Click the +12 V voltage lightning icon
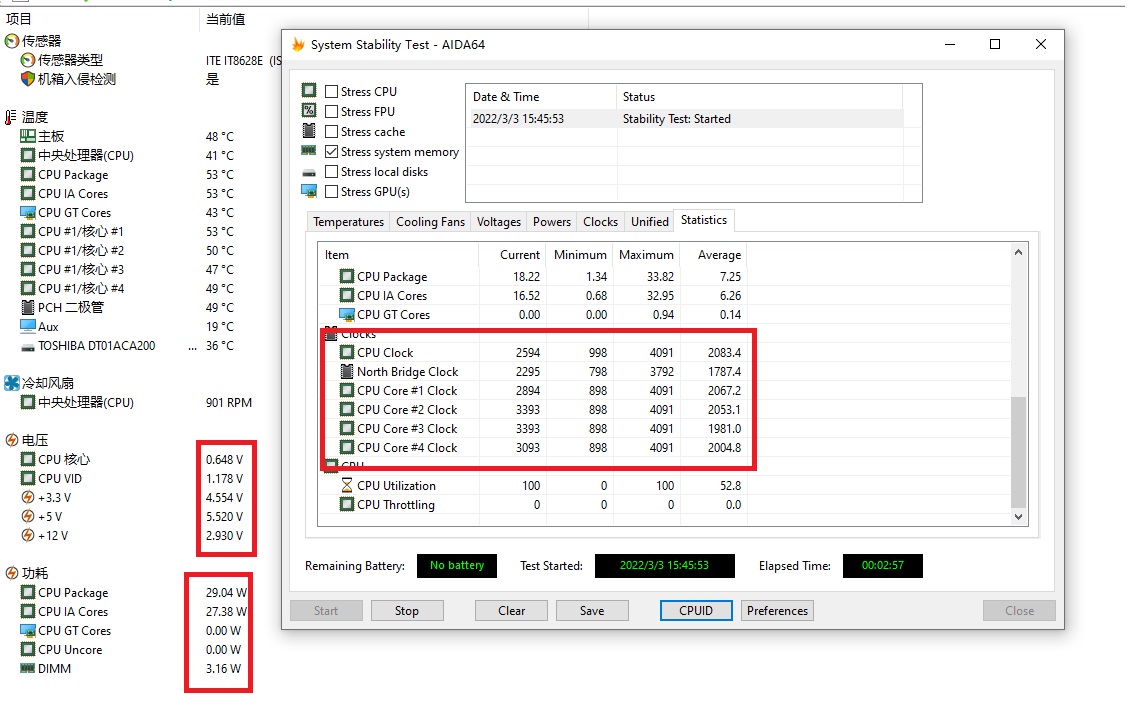 tap(28, 536)
